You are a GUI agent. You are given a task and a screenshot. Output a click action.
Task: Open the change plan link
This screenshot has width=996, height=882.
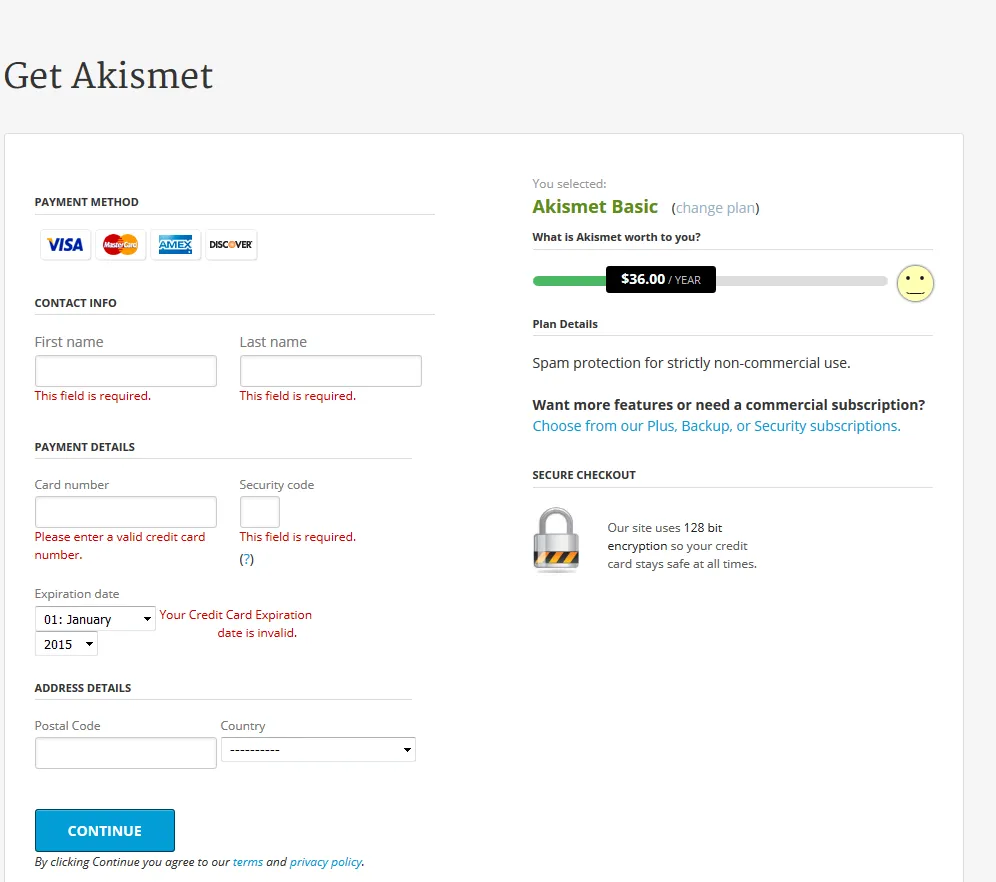pos(715,208)
